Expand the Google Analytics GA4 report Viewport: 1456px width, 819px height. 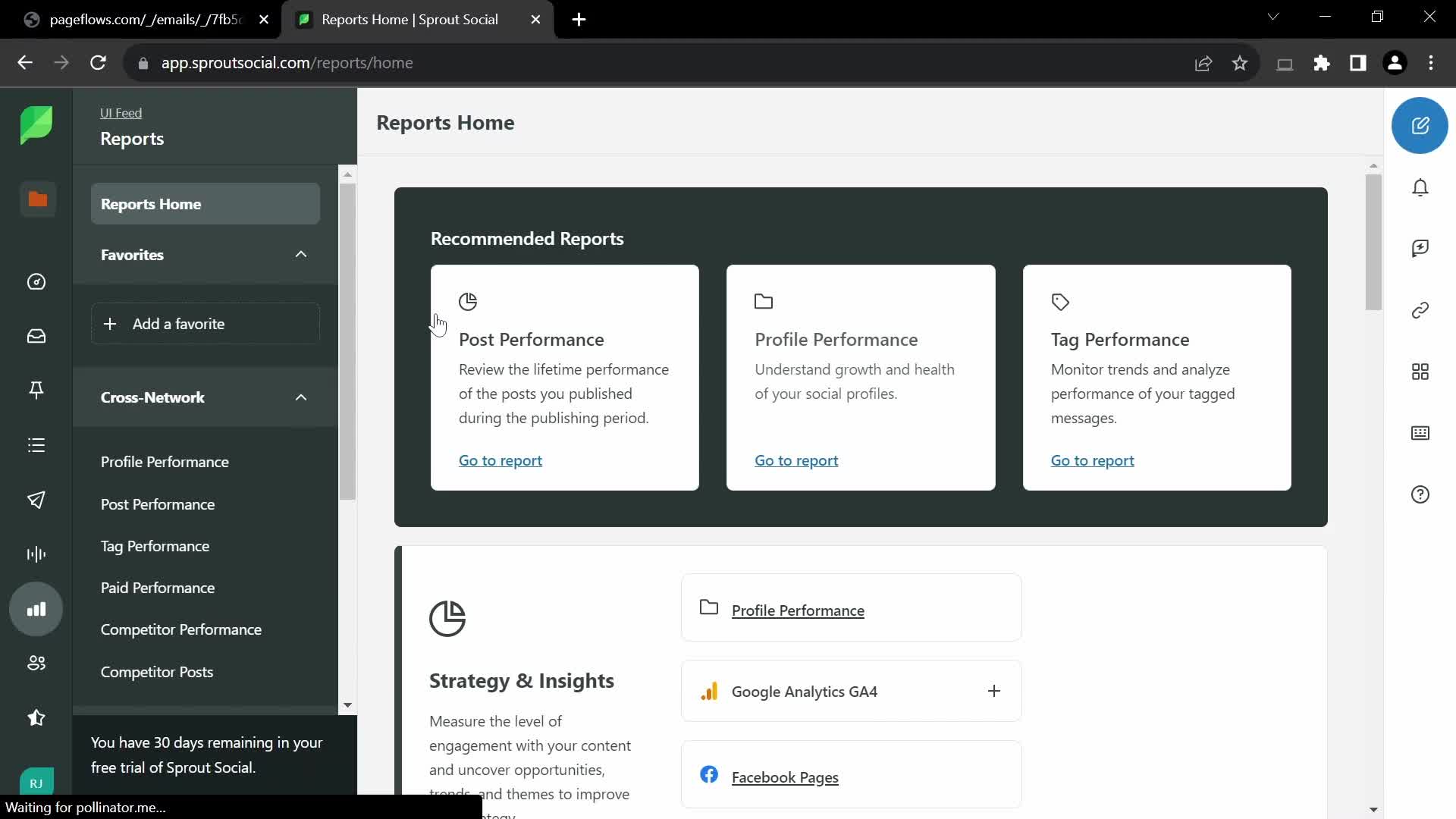tap(994, 691)
